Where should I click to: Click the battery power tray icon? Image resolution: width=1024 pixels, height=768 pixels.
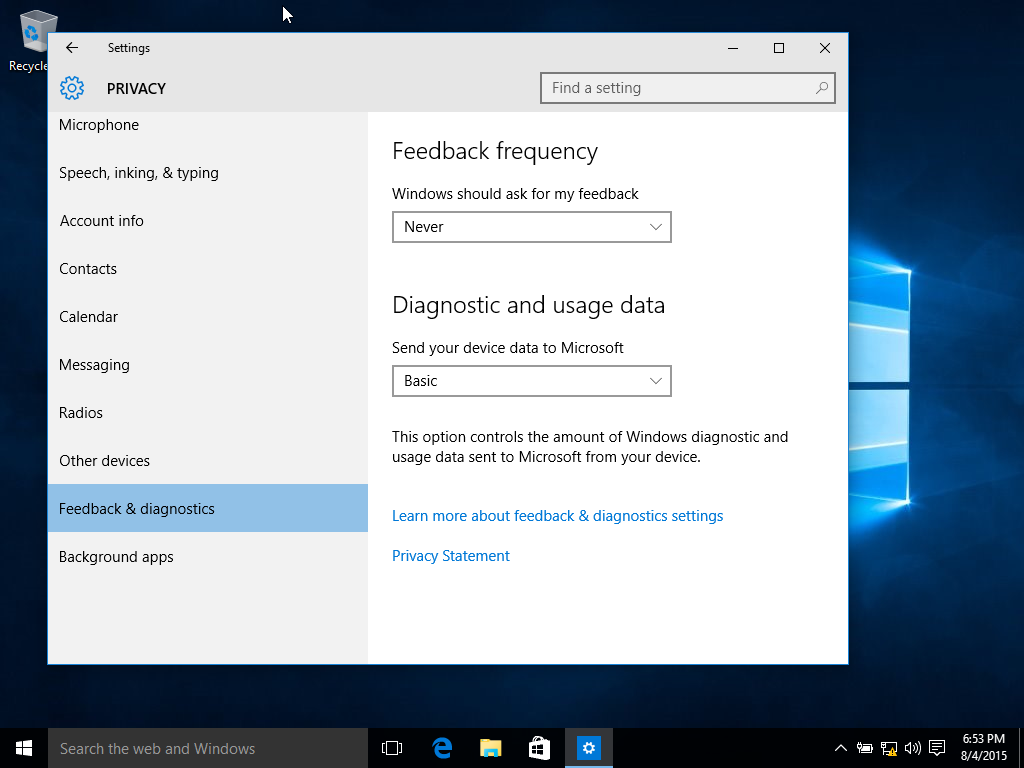coord(865,748)
